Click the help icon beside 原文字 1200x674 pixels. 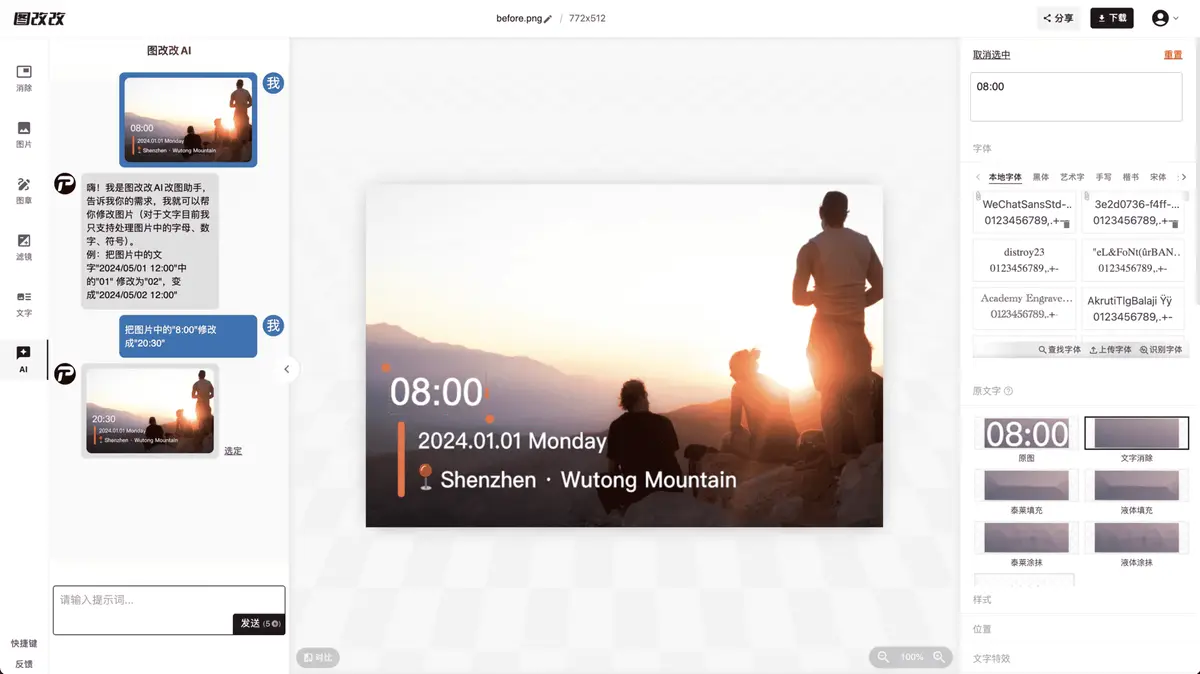point(1008,391)
